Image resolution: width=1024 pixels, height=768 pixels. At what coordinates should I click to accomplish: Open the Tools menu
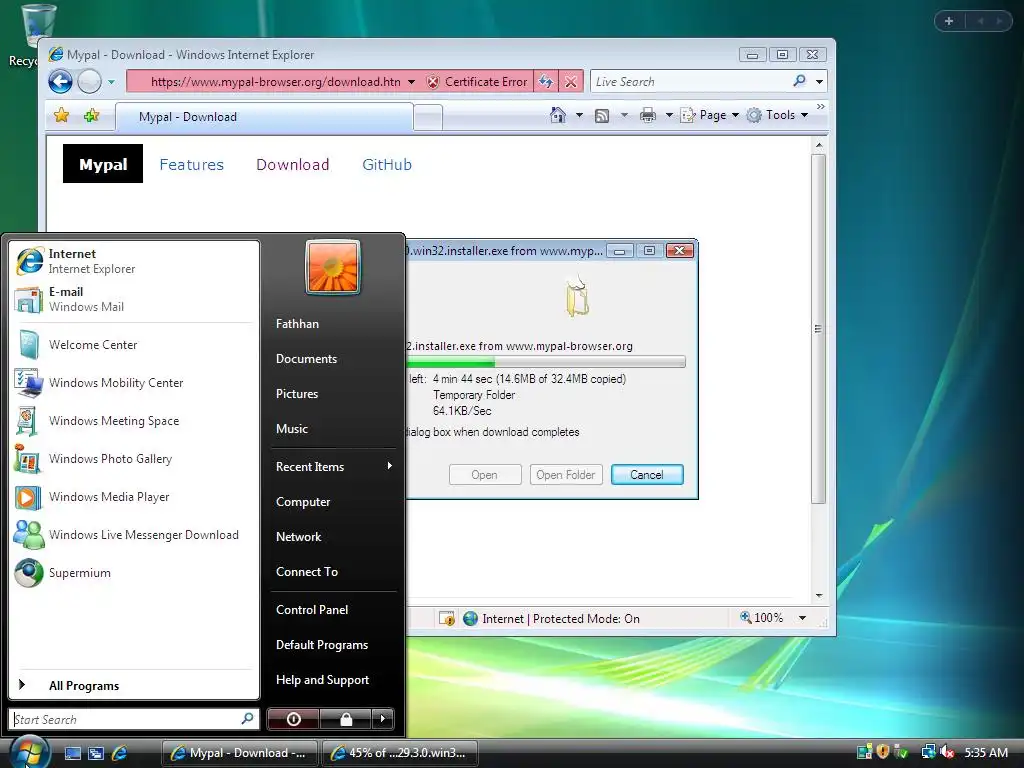778,116
